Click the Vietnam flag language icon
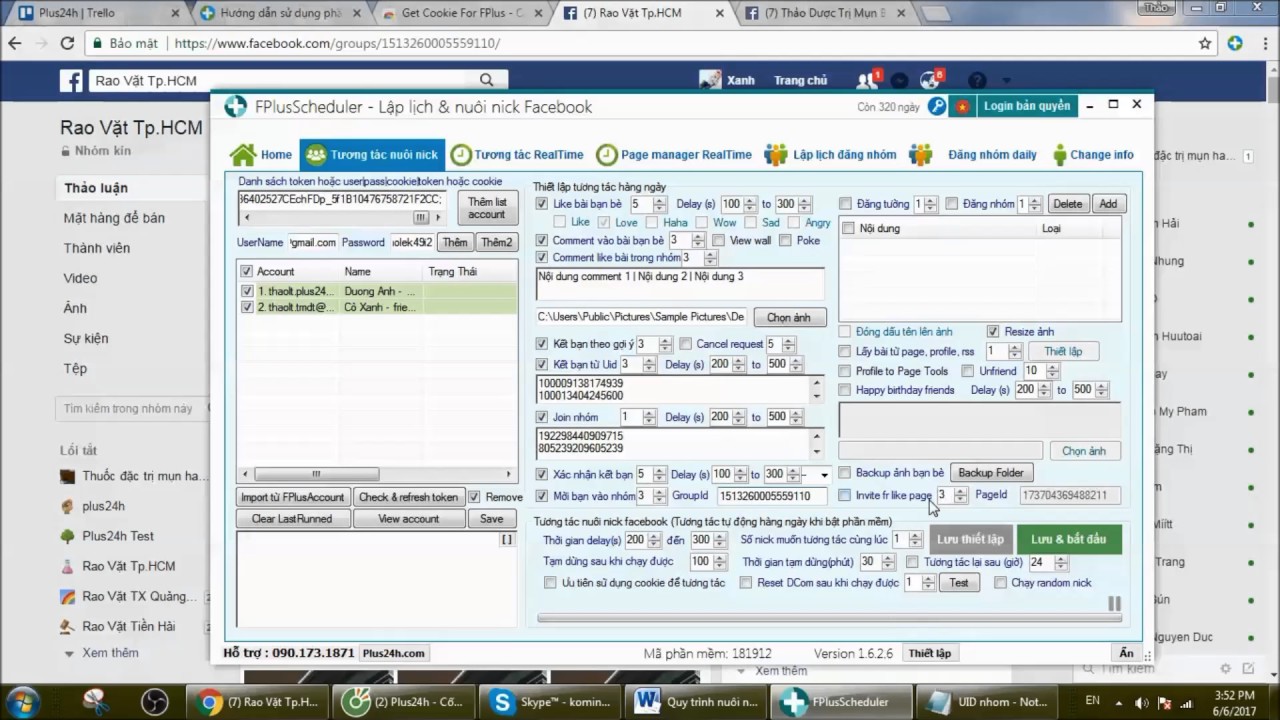1280x720 pixels. click(962, 107)
